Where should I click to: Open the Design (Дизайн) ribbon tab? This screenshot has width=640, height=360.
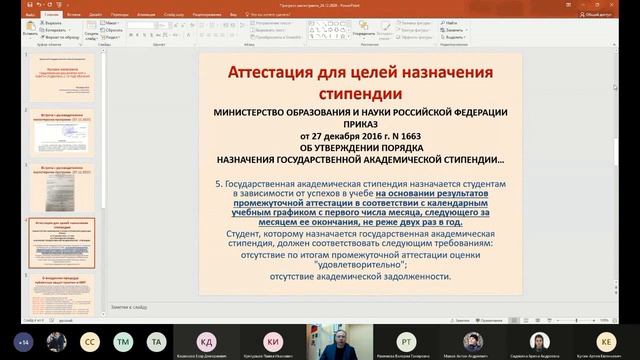tap(96, 15)
